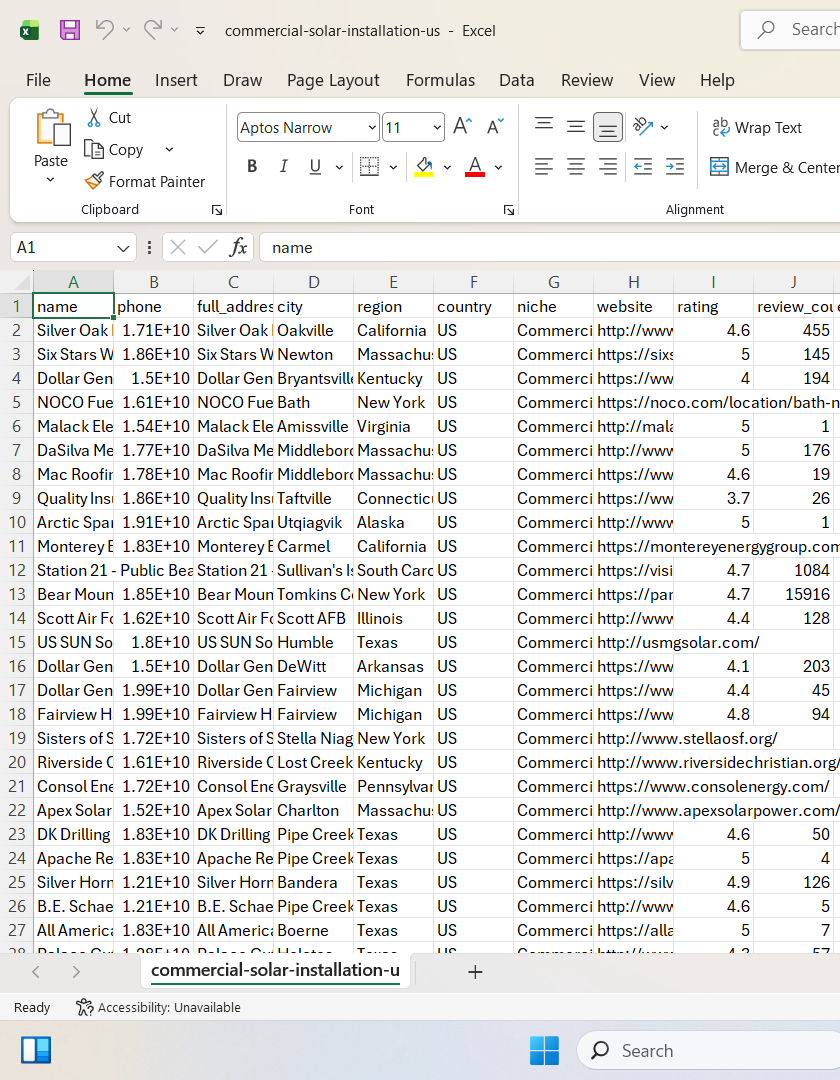
Task: Click the Insert Function fx icon
Action: point(238,247)
